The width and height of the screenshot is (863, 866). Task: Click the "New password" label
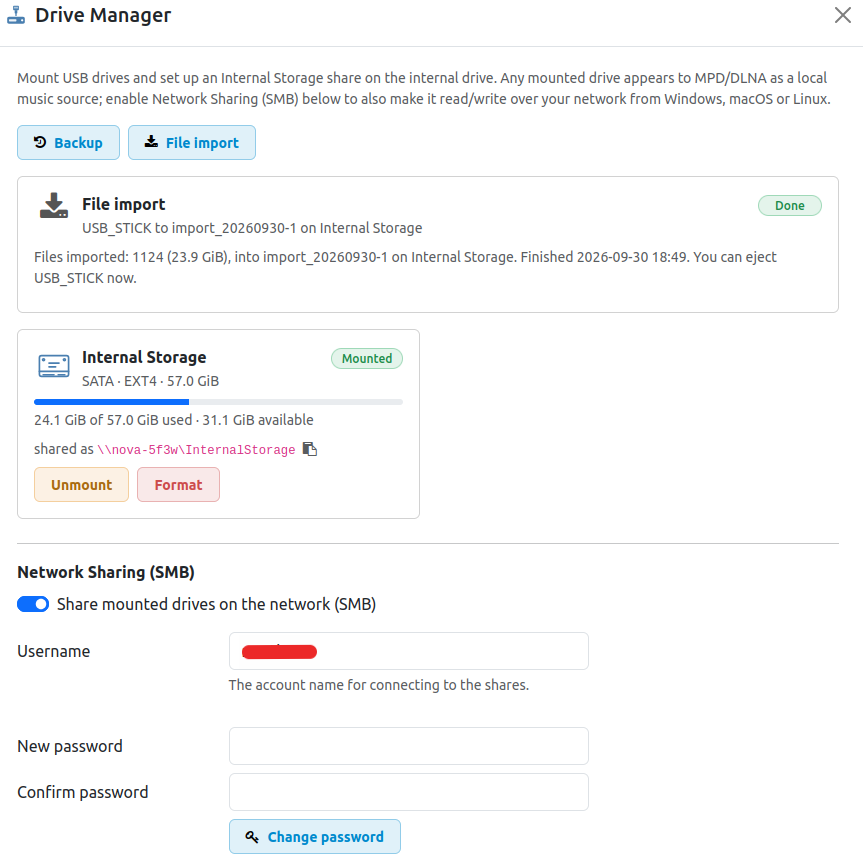tap(70, 746)
